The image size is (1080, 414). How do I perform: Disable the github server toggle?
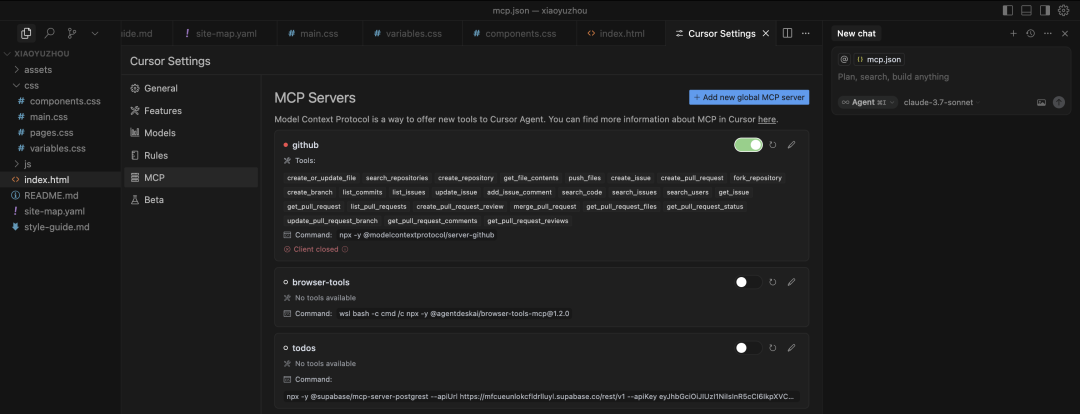coord(749,145)
